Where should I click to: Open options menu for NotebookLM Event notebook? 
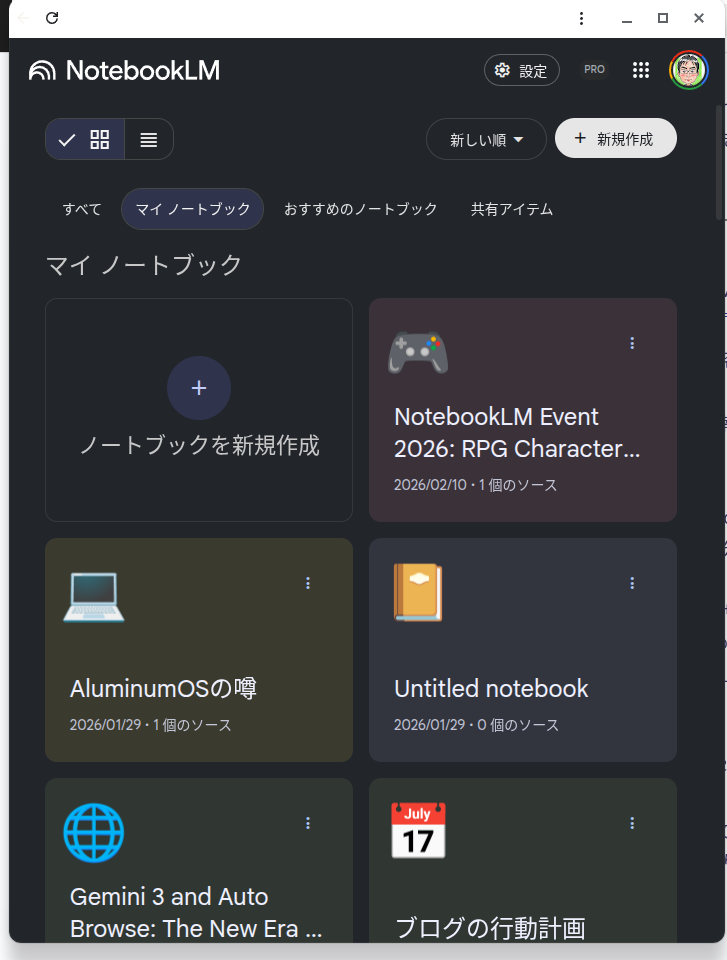(x=632, y=343)
